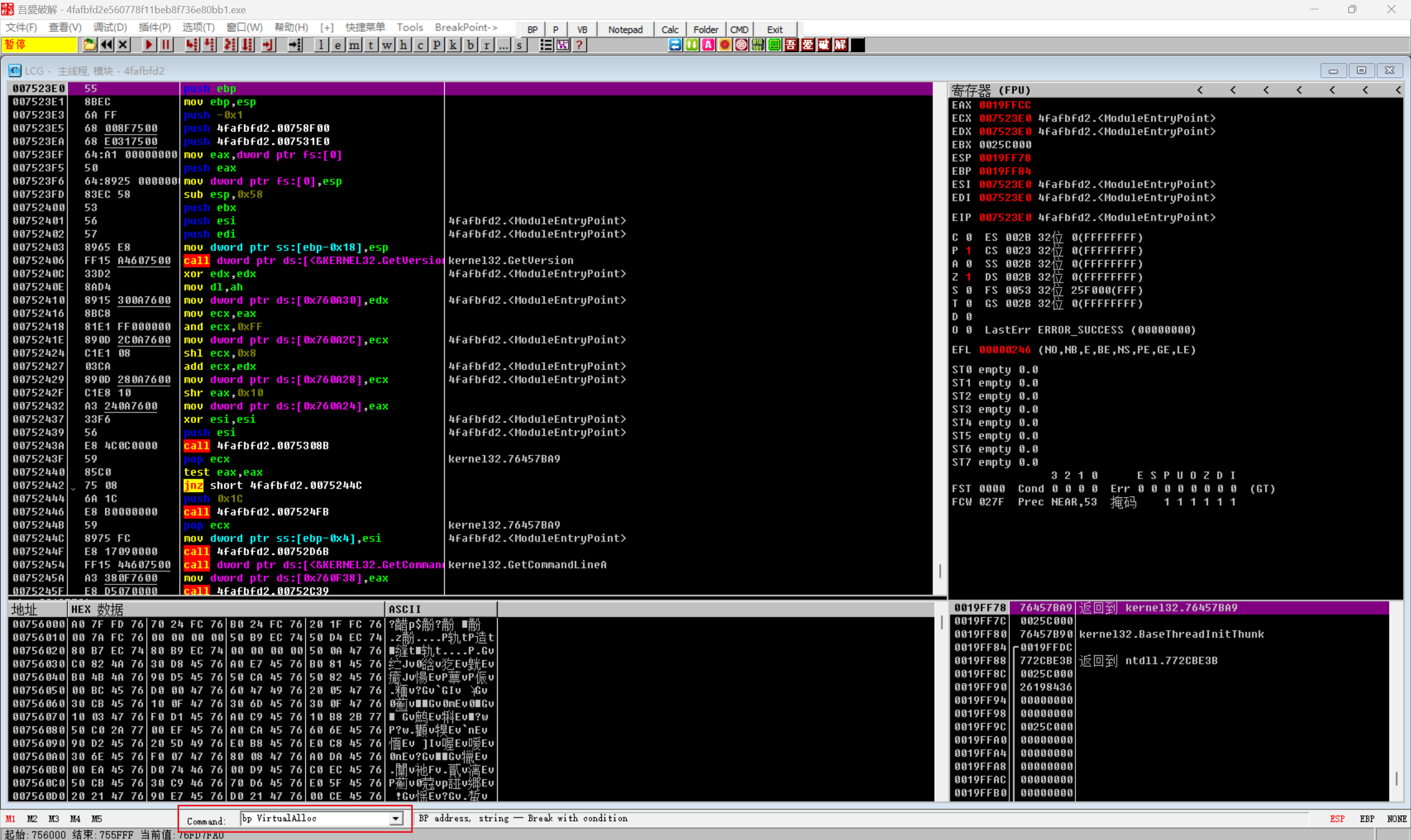The width and height of the screenshot is (1411, 840).
Task: Open the BreakPoint-> menu
Action: point(466,27)
